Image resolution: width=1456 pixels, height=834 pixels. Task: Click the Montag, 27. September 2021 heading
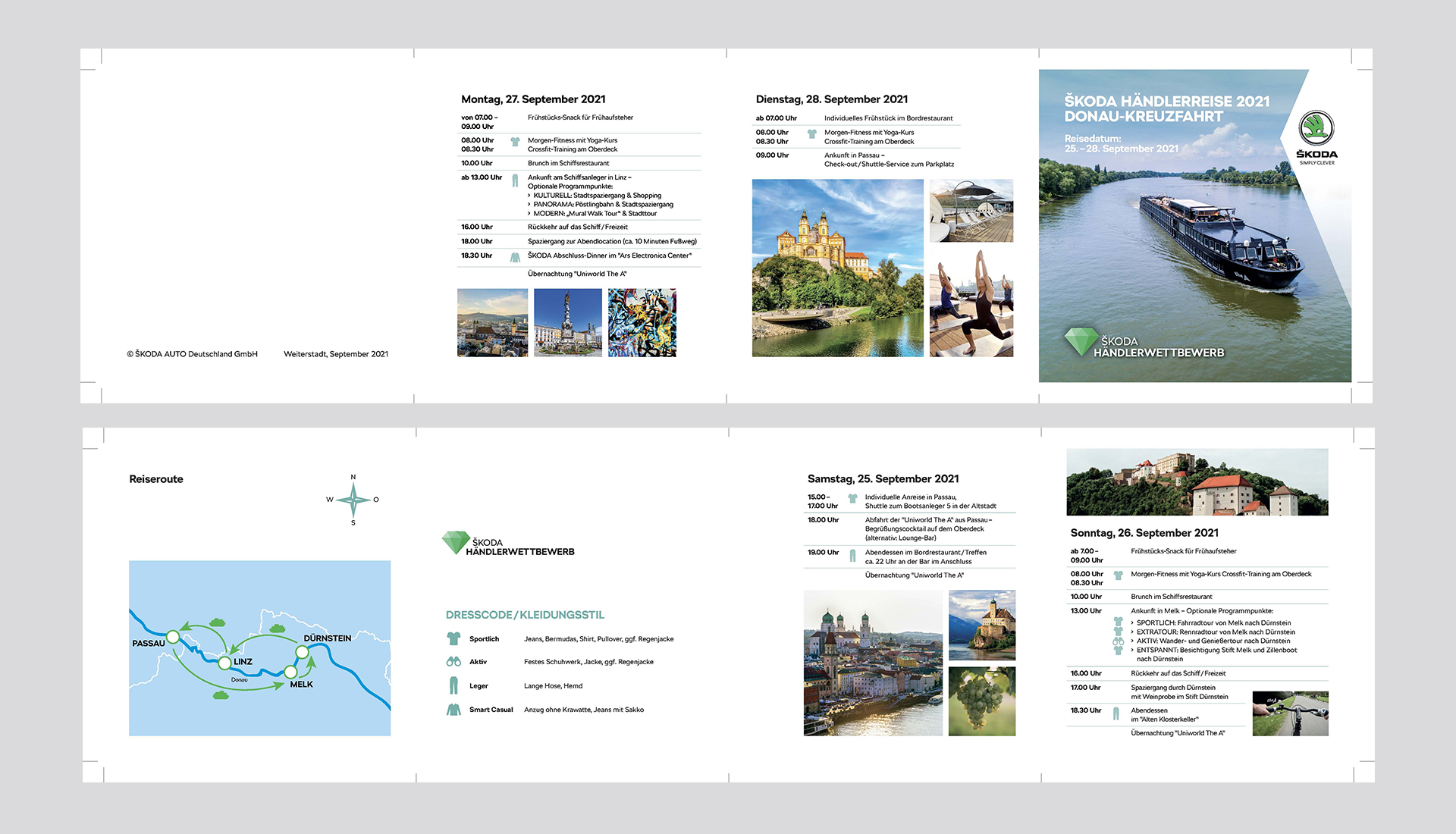point(533,99)
